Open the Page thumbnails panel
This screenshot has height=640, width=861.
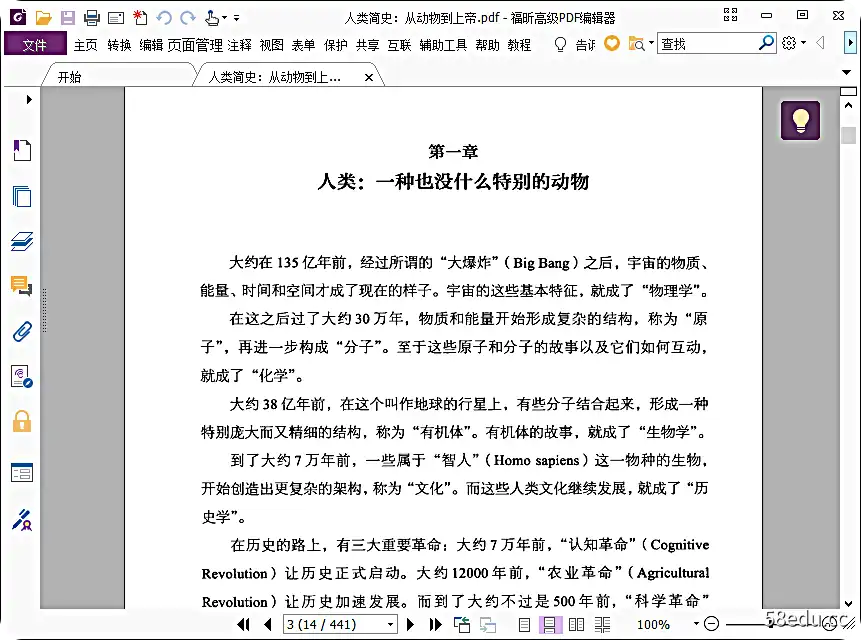22,196
